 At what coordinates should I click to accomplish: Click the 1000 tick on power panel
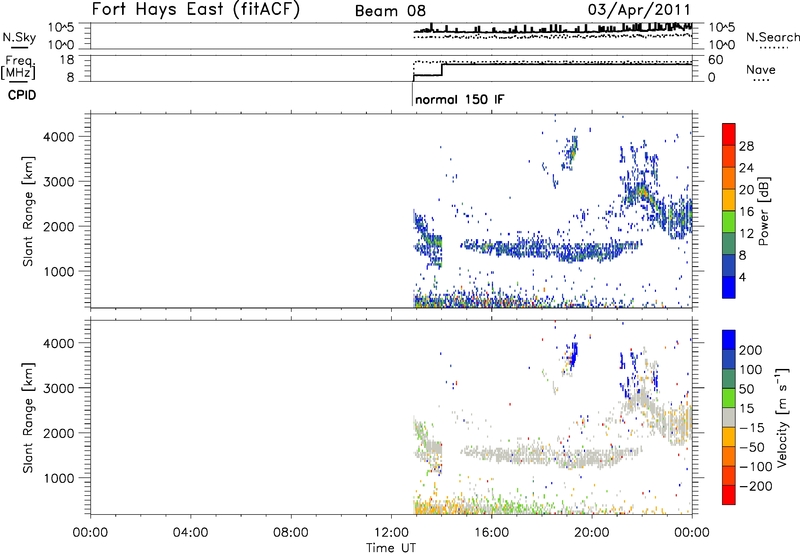click(x=59, y=271)
